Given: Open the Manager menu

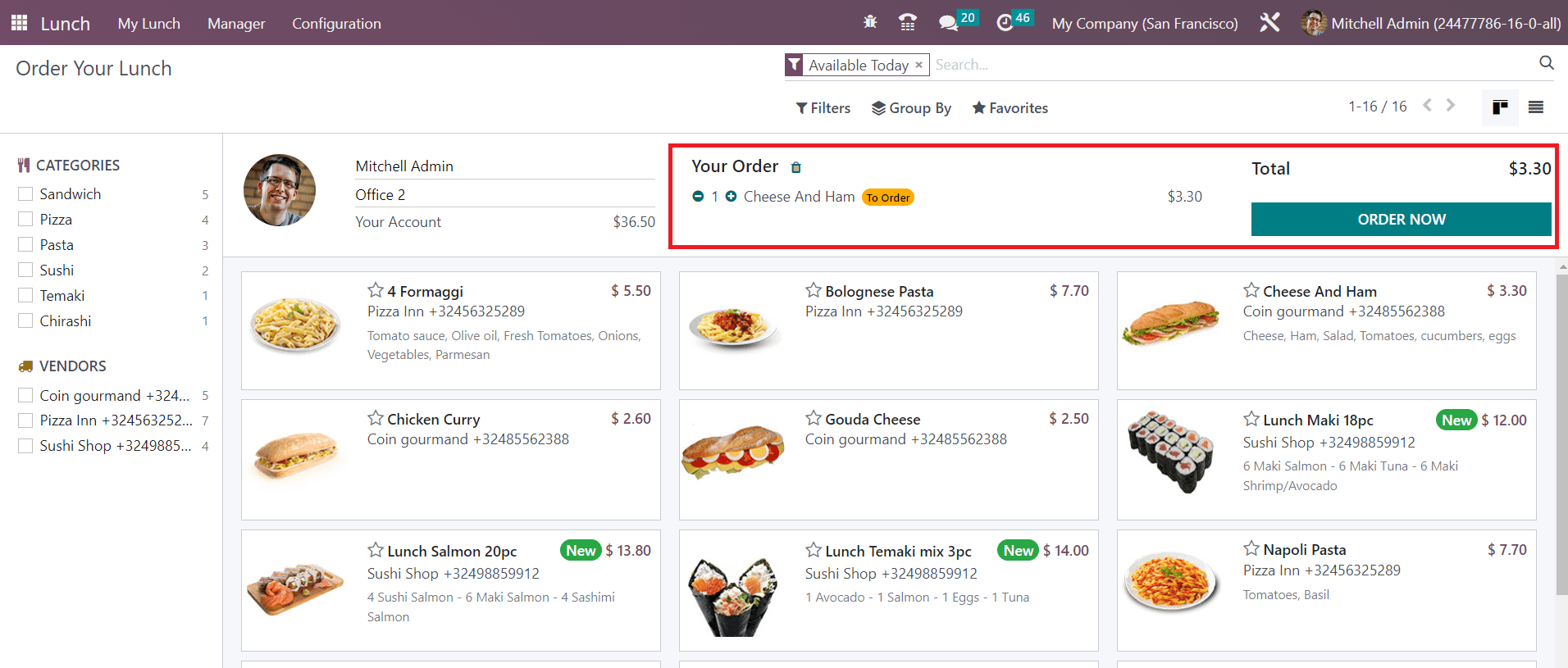Looking at the screenshot, I should (236, 24).
